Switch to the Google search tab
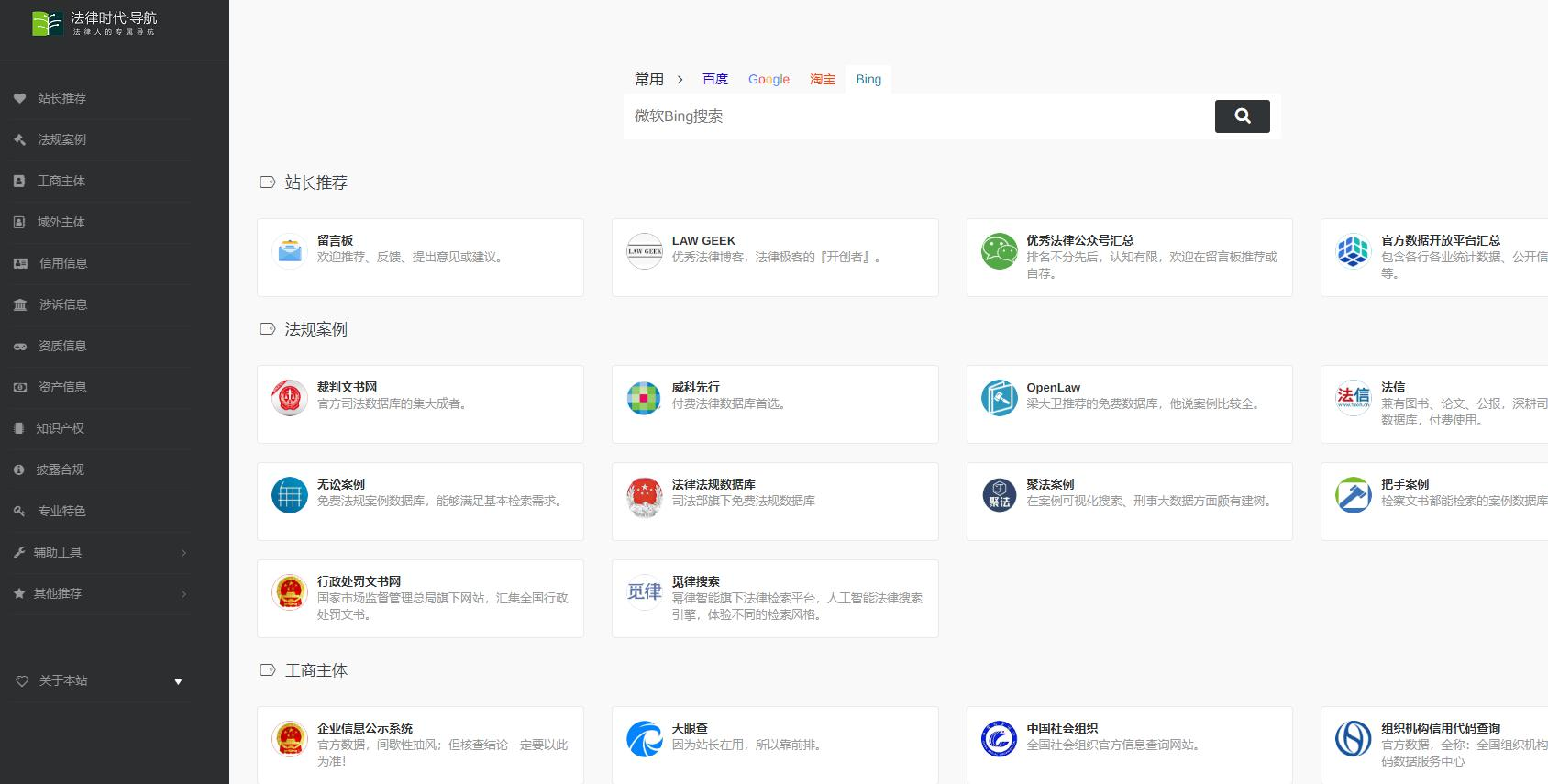Image resolution: width=1548 pixels, height=784 pixels. pos(768,79)
